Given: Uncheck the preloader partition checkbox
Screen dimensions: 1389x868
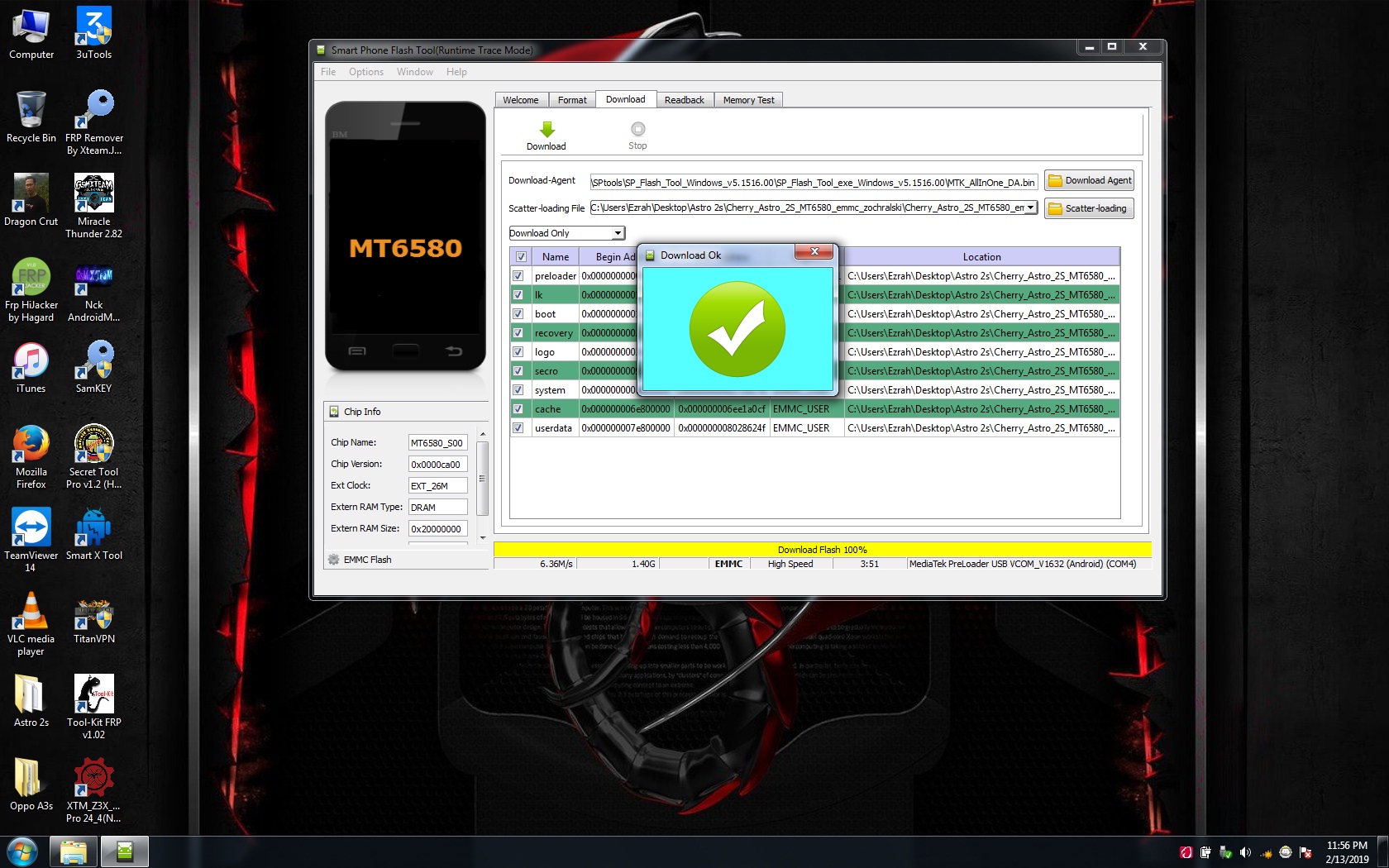Looking at the screenshot, I should tap(518, 276).
